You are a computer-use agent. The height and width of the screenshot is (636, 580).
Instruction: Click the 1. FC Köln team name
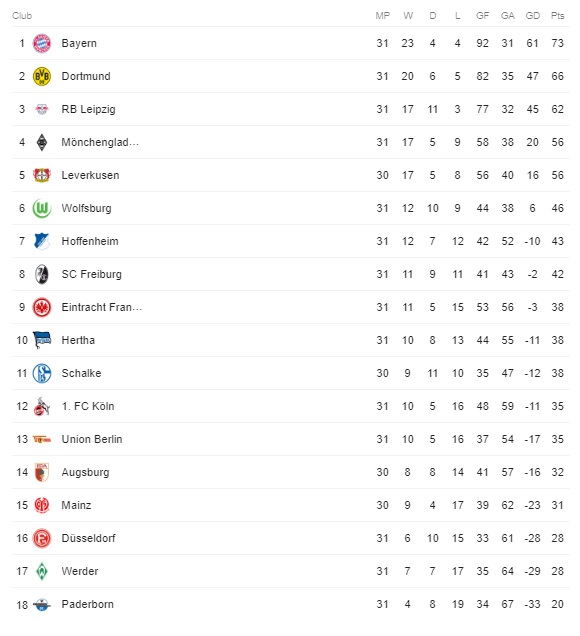click(x=88, y=406)
